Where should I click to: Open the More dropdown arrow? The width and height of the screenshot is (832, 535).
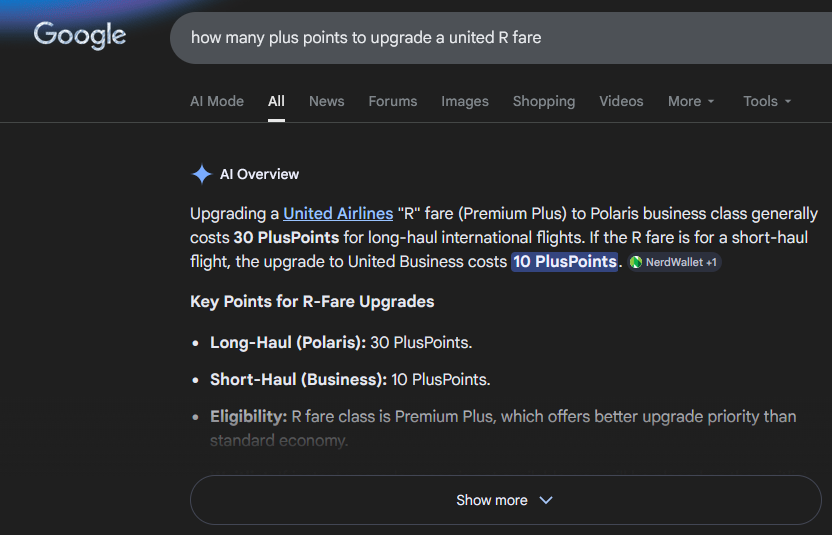click(711, 101)
